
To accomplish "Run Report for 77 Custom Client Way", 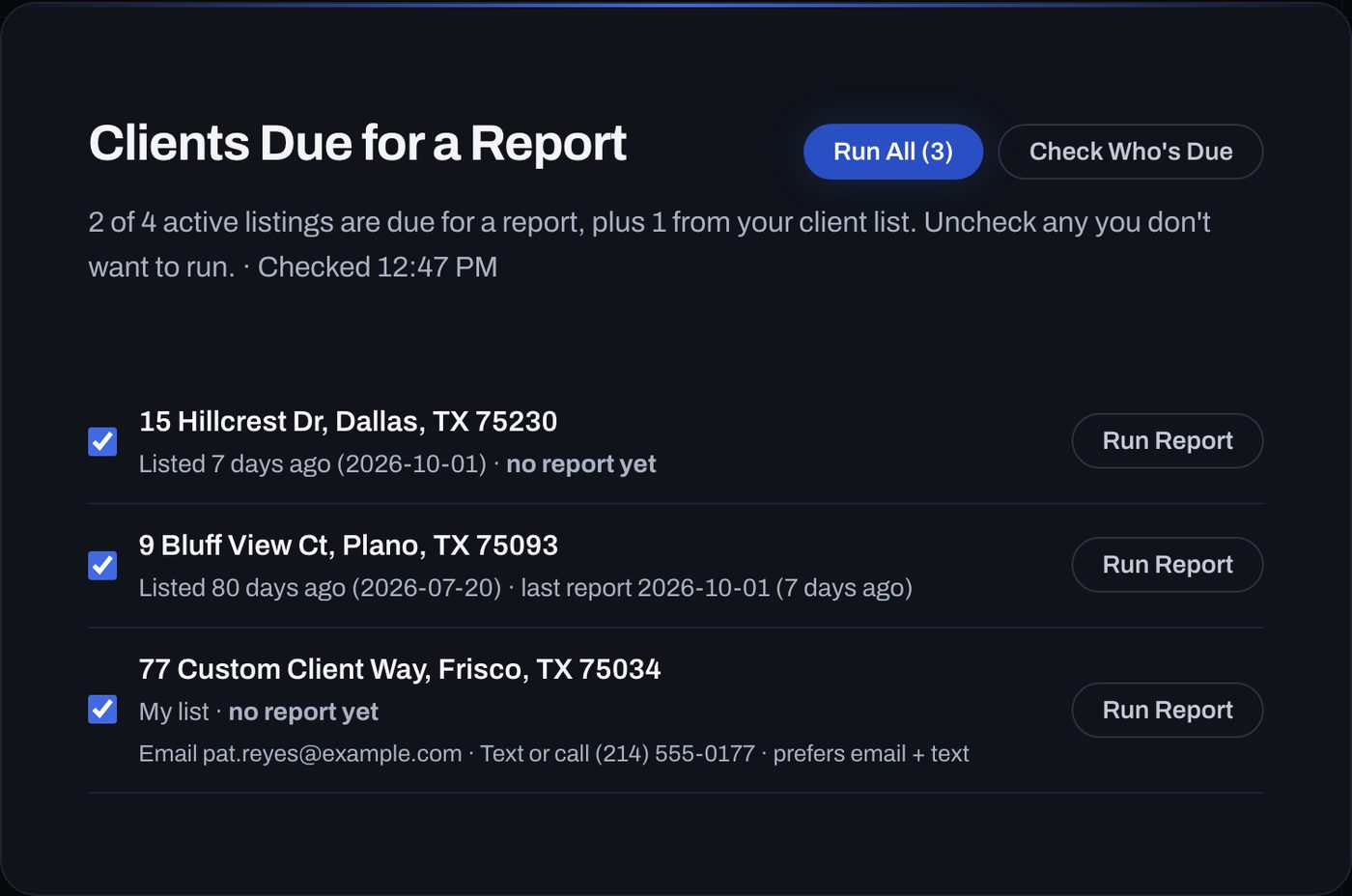I will coord(1168,710).
